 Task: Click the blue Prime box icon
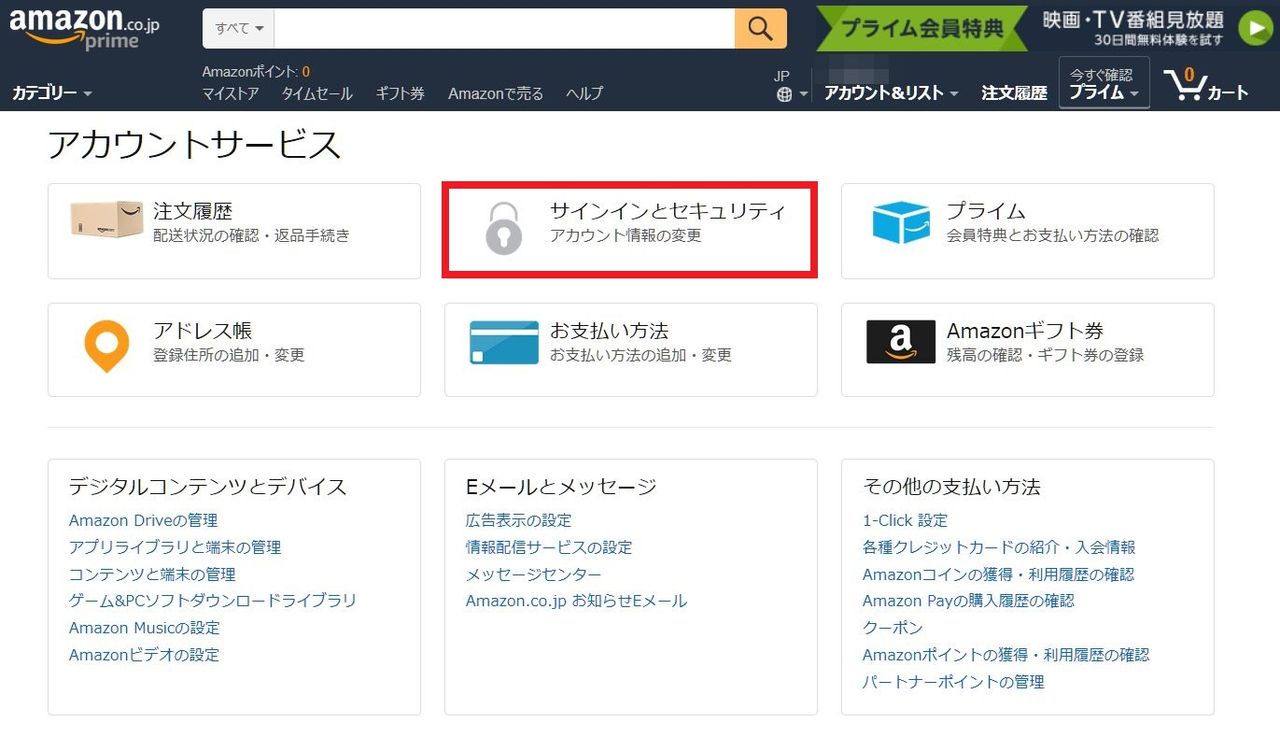point(900,222)
